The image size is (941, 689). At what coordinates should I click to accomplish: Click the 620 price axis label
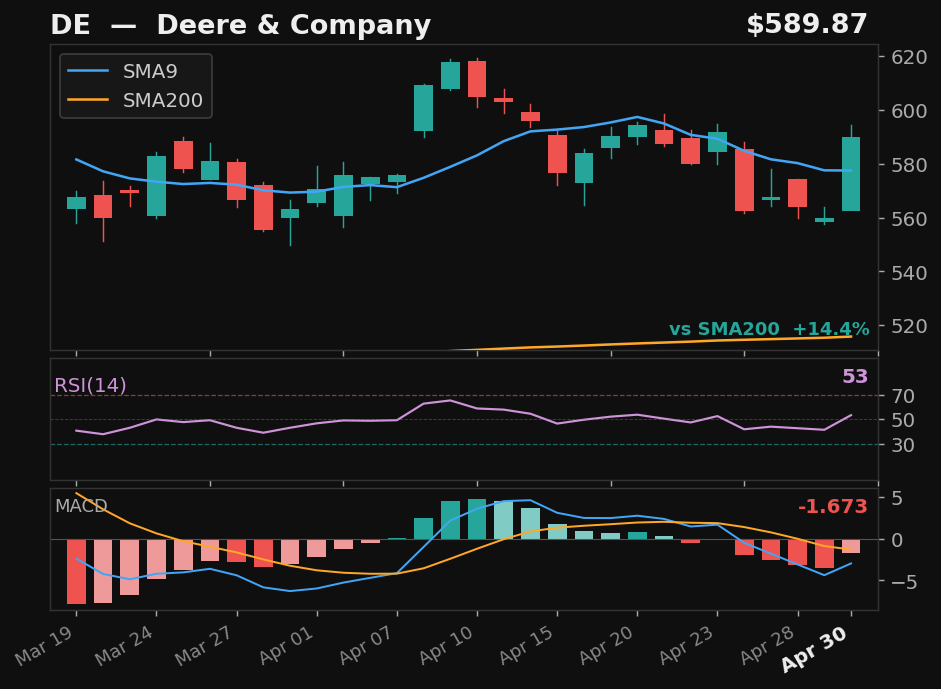[x=909, y=58]
